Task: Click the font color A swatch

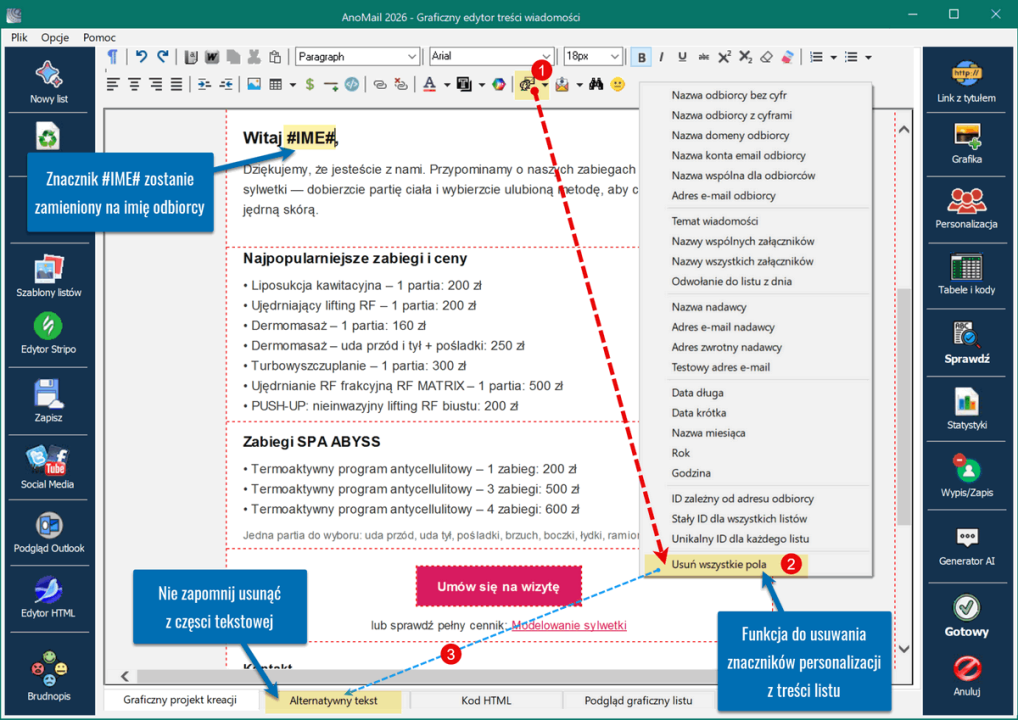Action: click(x=430, y=84)
